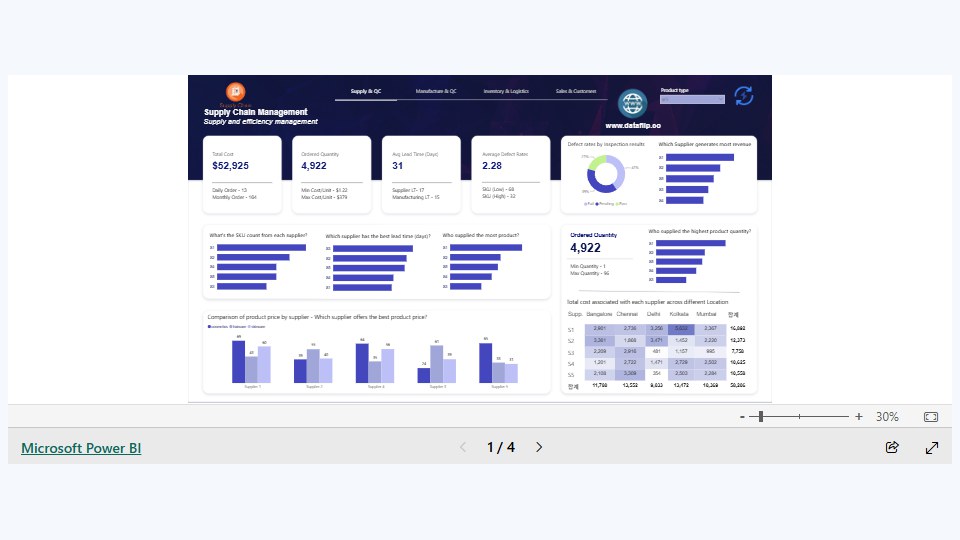The width and height of the screenshot is (960, 540).
Task: Click the fit to page icon
Action: tap(931, 417)
